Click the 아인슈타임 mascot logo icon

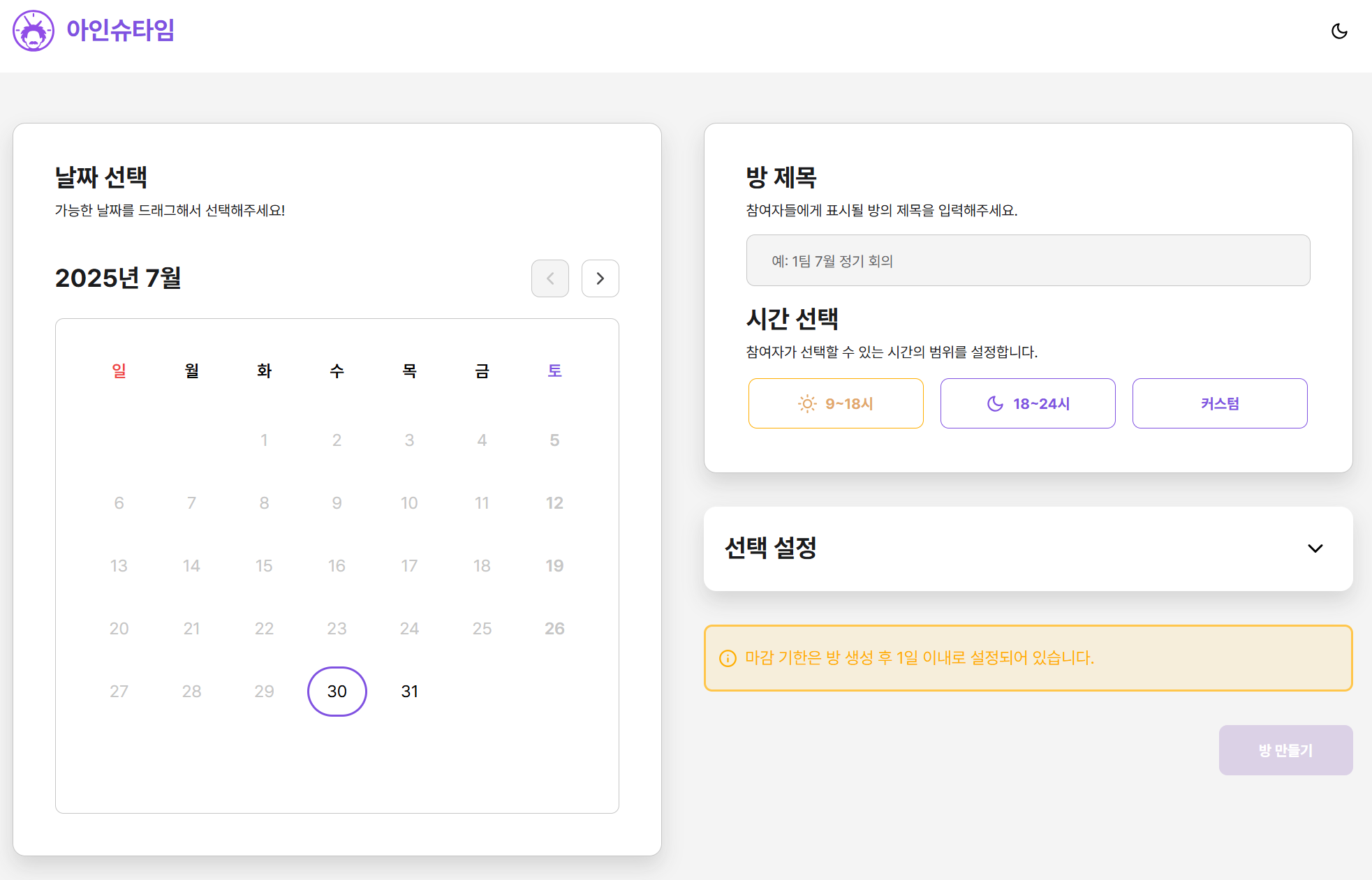click(33, 31)
